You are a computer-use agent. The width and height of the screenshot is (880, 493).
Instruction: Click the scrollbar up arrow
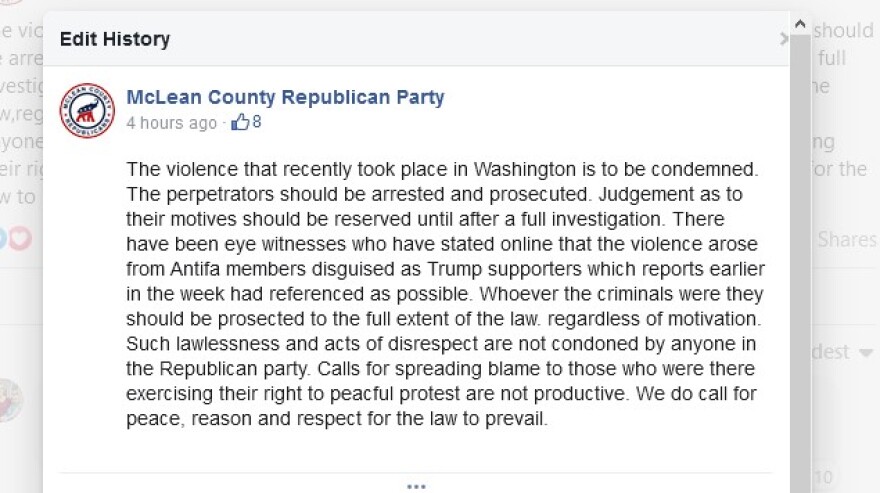[x=800, y=24]
